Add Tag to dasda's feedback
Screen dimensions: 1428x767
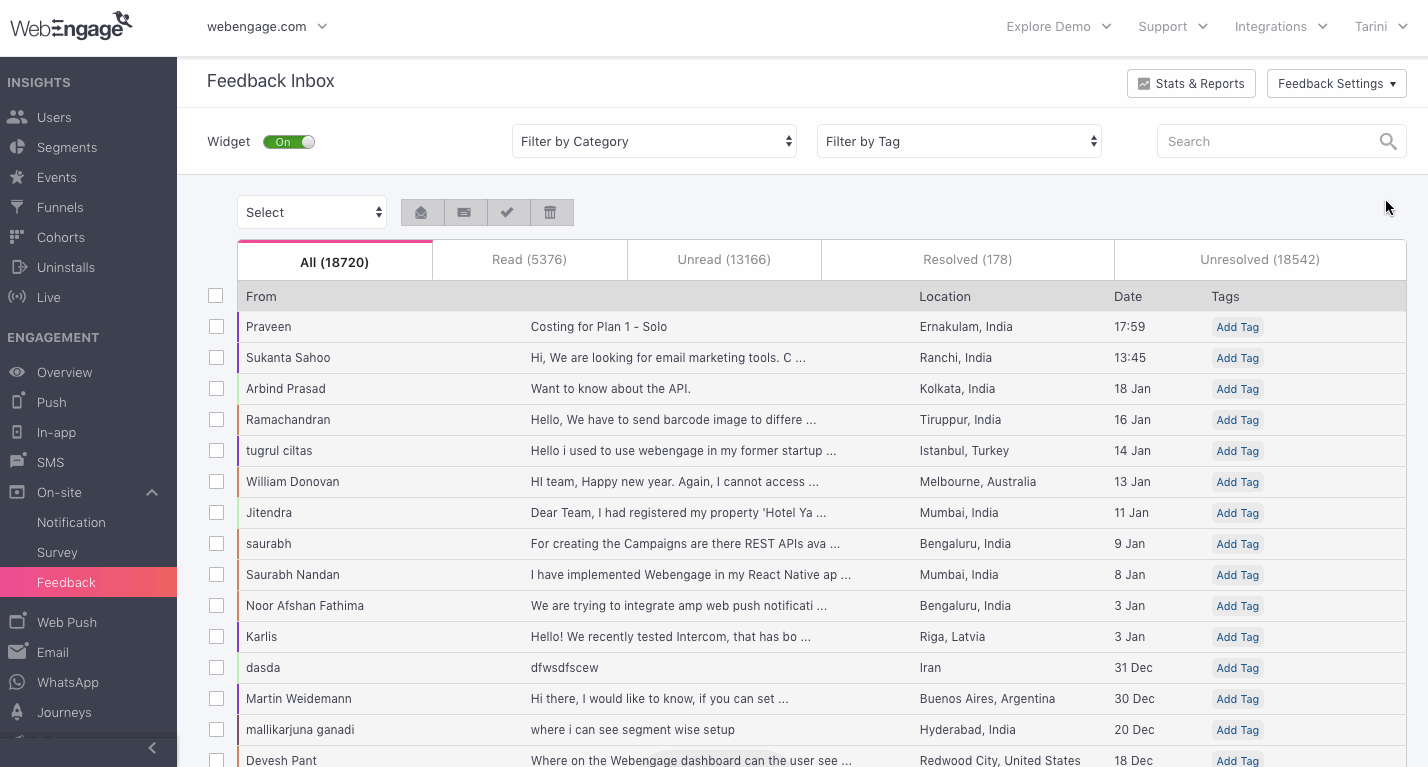[x=1237, y=668]
